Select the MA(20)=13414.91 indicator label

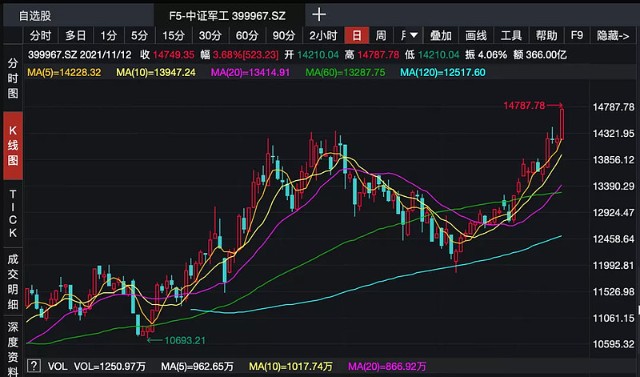[x=250, y=73]
